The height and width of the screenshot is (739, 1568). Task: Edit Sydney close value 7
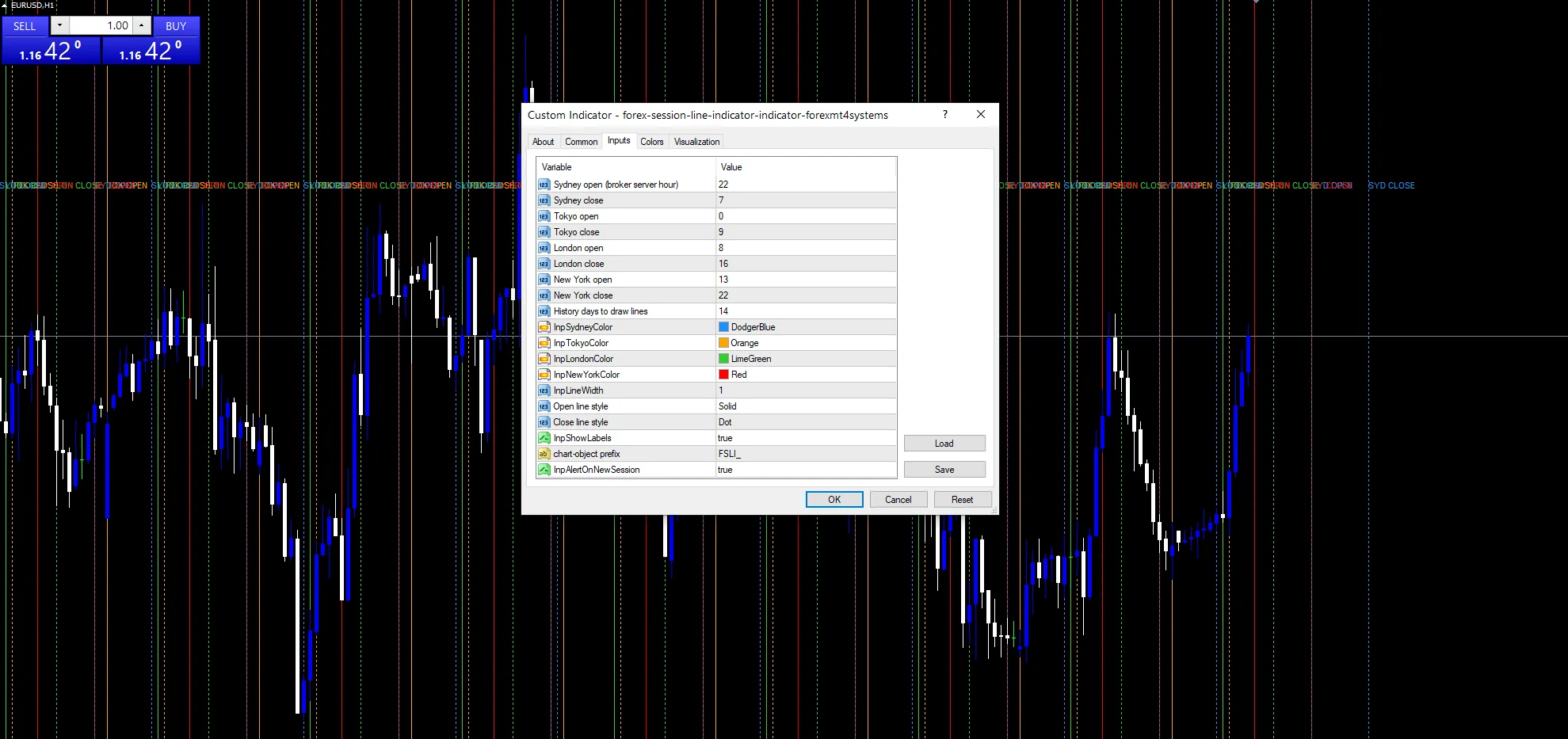806,200
